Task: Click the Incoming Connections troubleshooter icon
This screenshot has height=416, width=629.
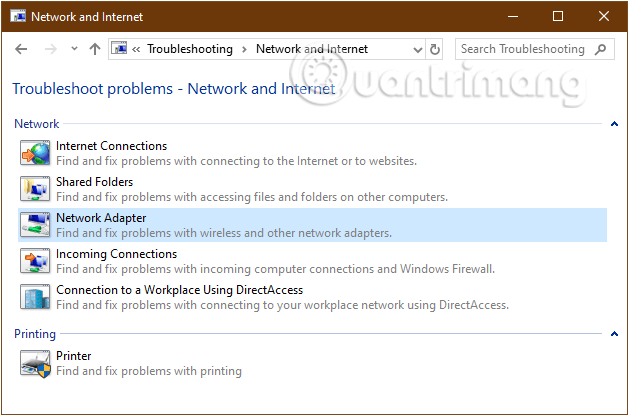Action: tap(35, 261)
